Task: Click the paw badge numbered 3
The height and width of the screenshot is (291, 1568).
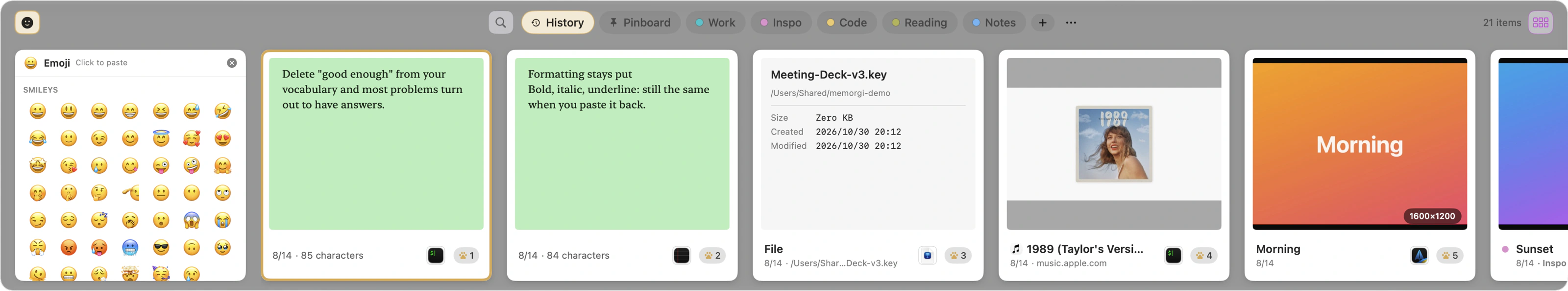Action: coord(958,256)
